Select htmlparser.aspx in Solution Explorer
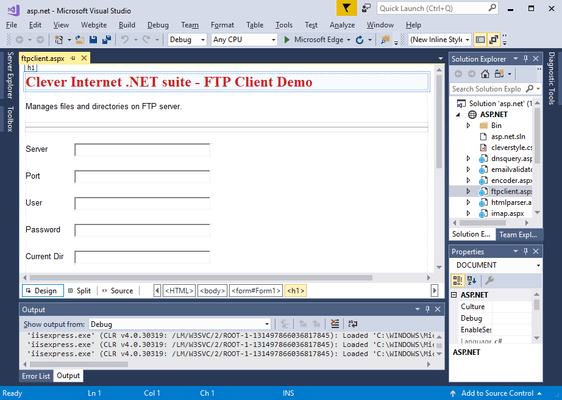Screen dimensions: 562x400 (511, 203)
